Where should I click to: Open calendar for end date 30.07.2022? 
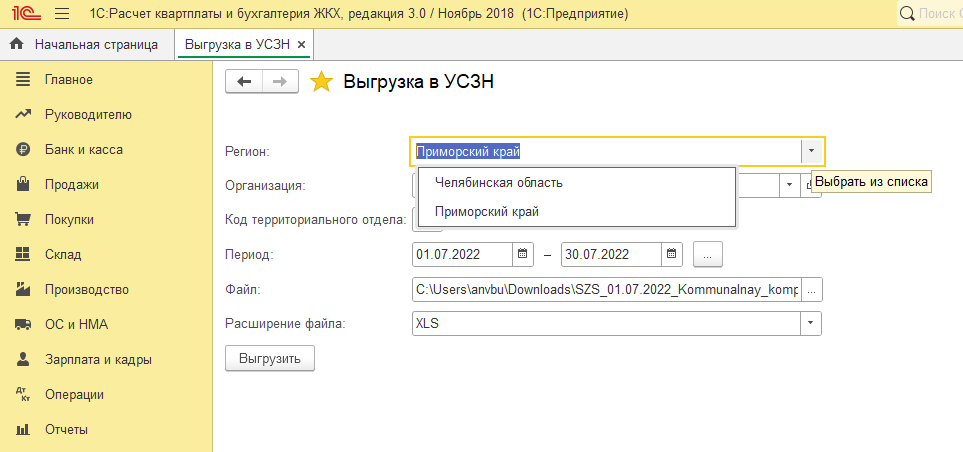671,254
